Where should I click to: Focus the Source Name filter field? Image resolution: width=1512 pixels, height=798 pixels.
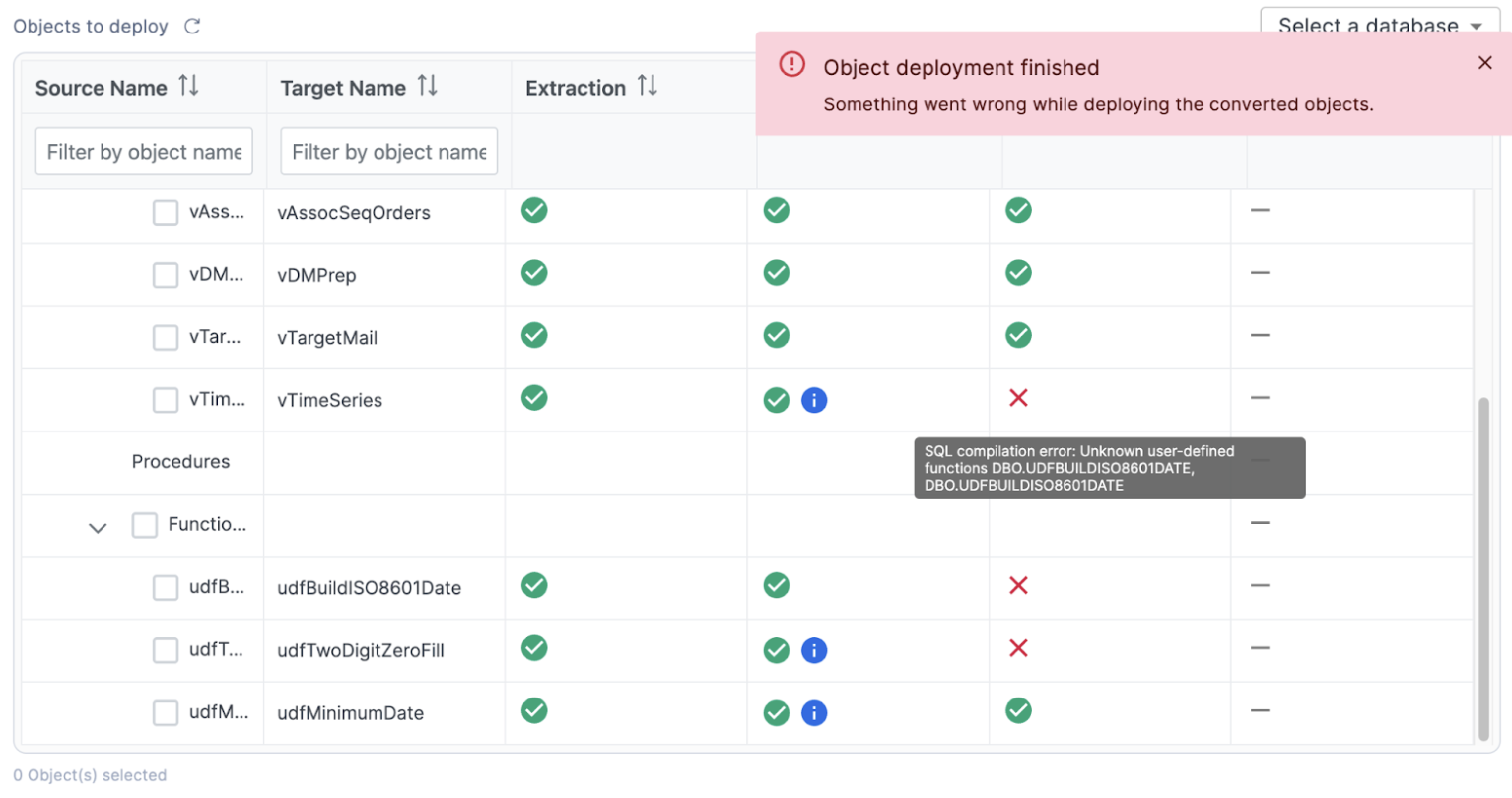(x=144, y=152)
